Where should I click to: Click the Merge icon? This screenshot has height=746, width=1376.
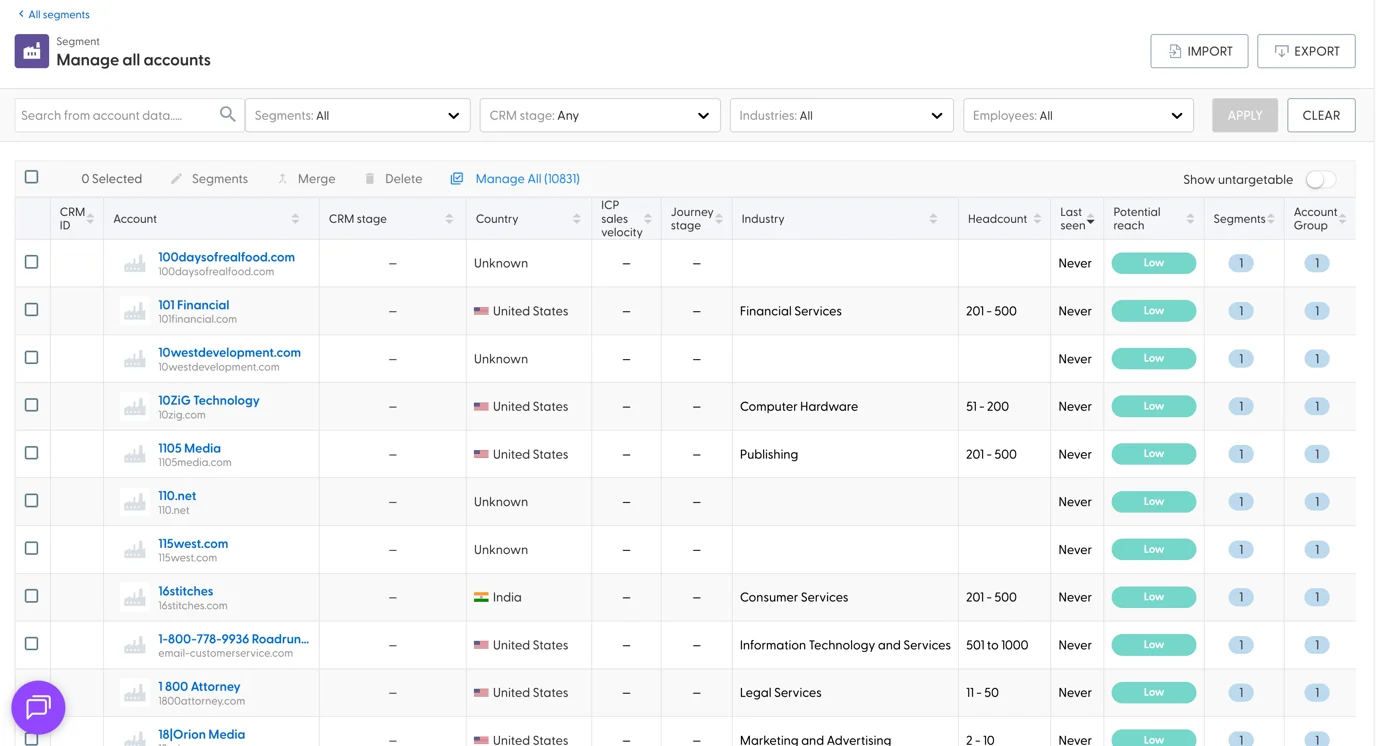283,179
